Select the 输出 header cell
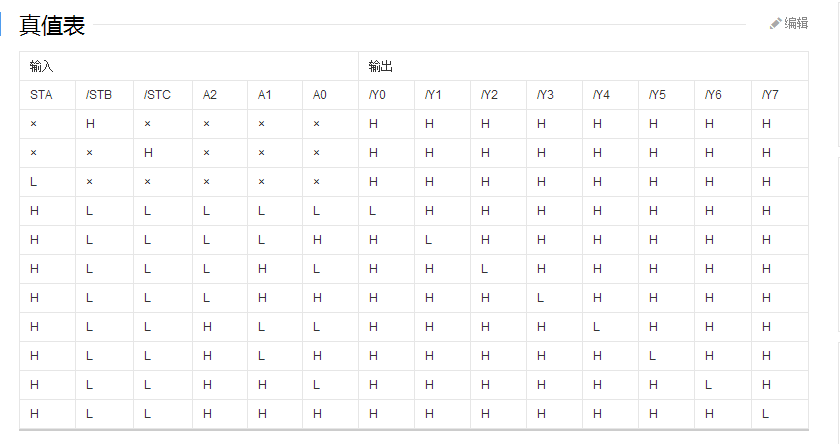 380,66
